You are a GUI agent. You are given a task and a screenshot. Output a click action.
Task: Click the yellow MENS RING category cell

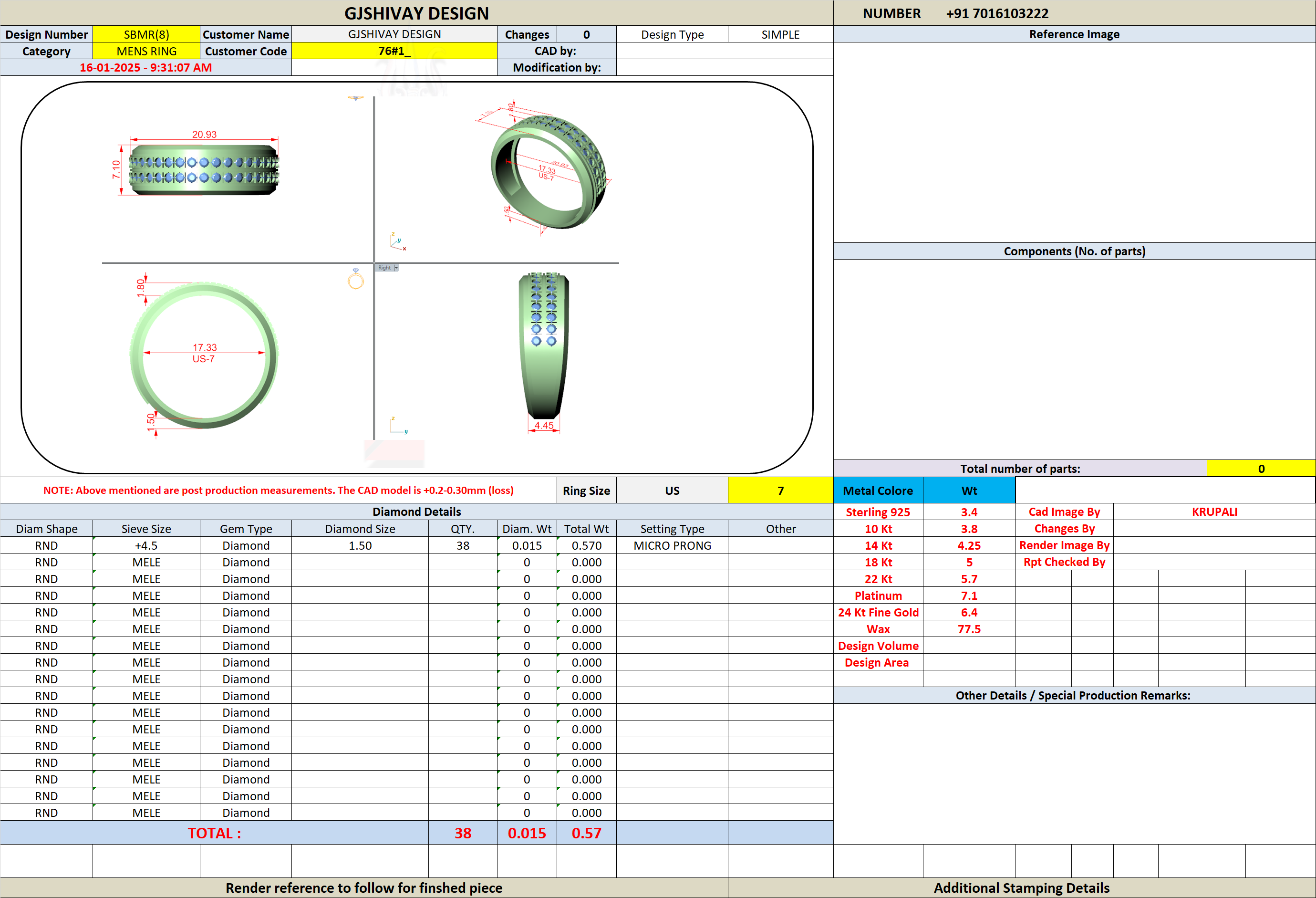pos(146,51)
